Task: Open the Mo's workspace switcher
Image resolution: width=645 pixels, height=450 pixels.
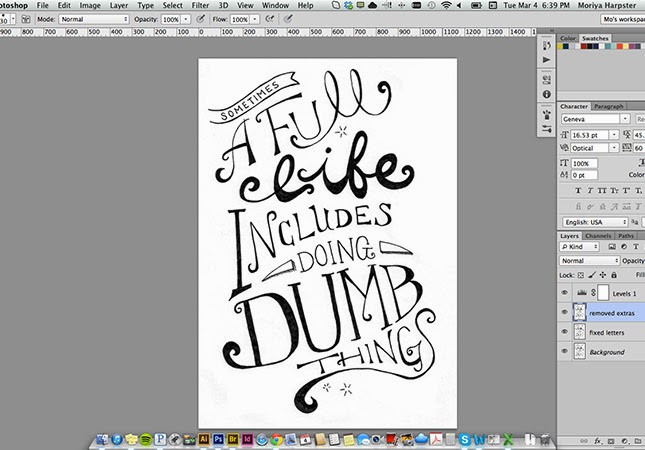Action: pos(623,19)
